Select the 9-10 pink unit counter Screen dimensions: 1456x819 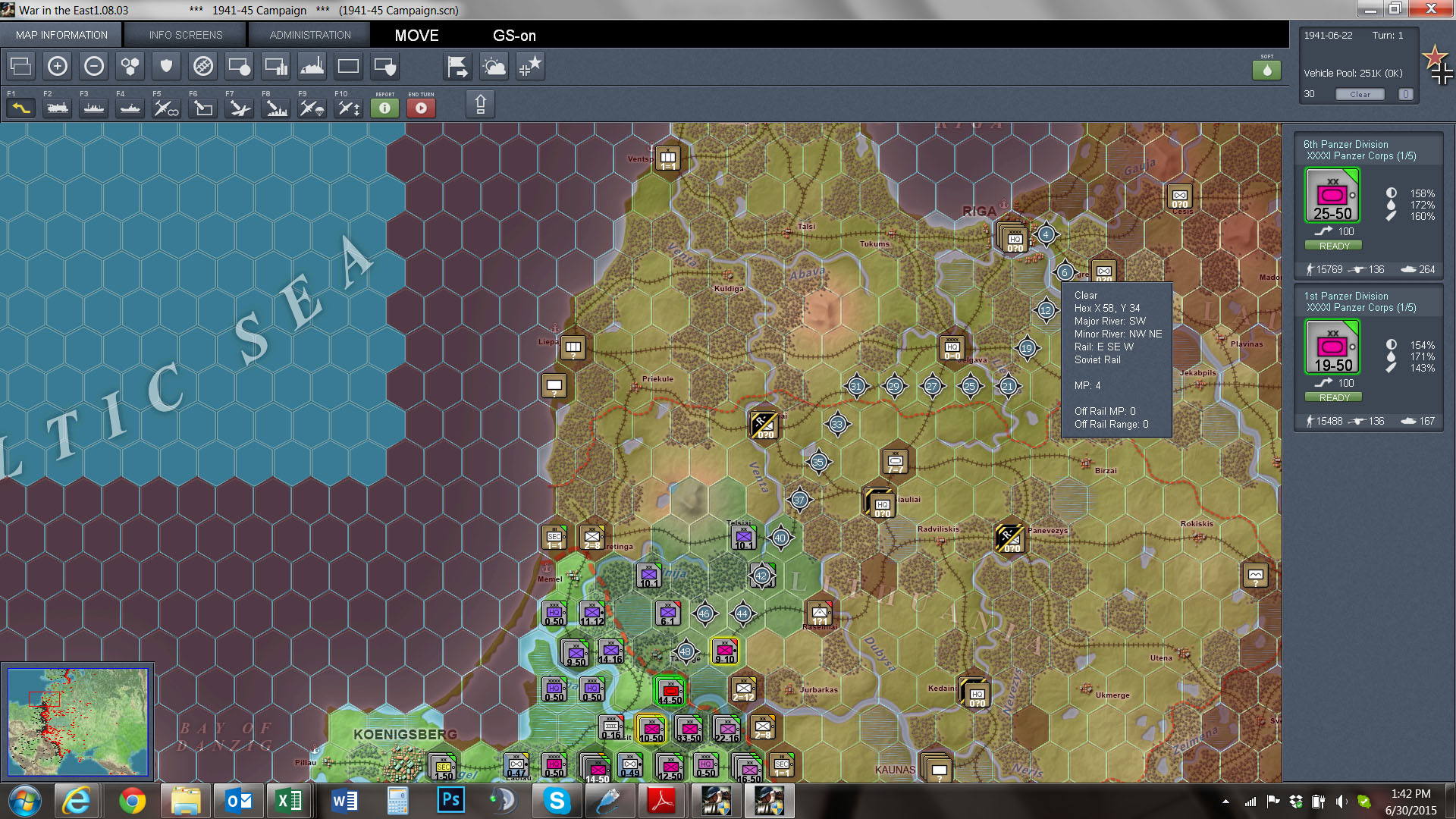[725, 651]
